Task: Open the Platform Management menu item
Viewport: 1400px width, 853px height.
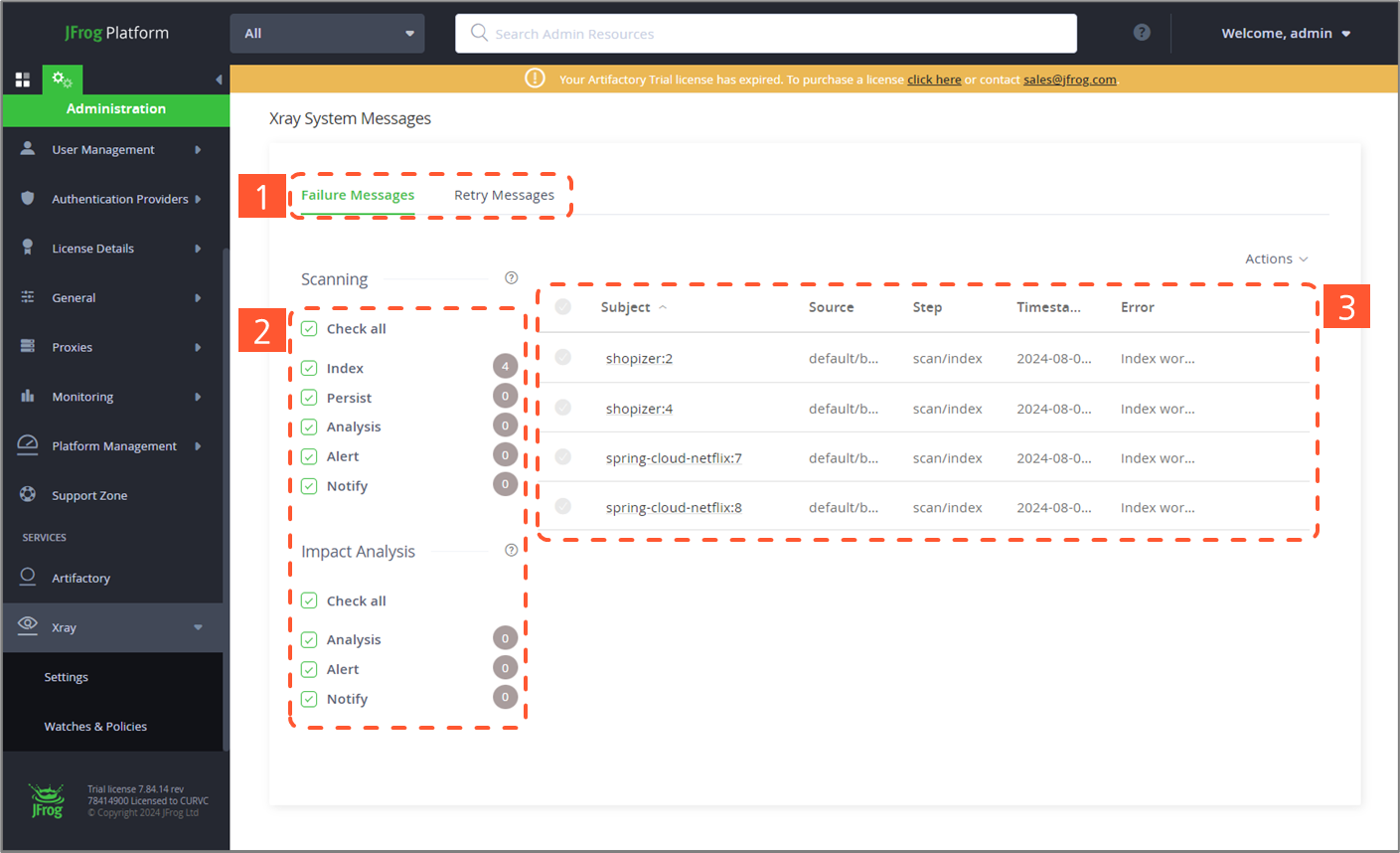Action: pyautogui.click(x=112, y=446)
